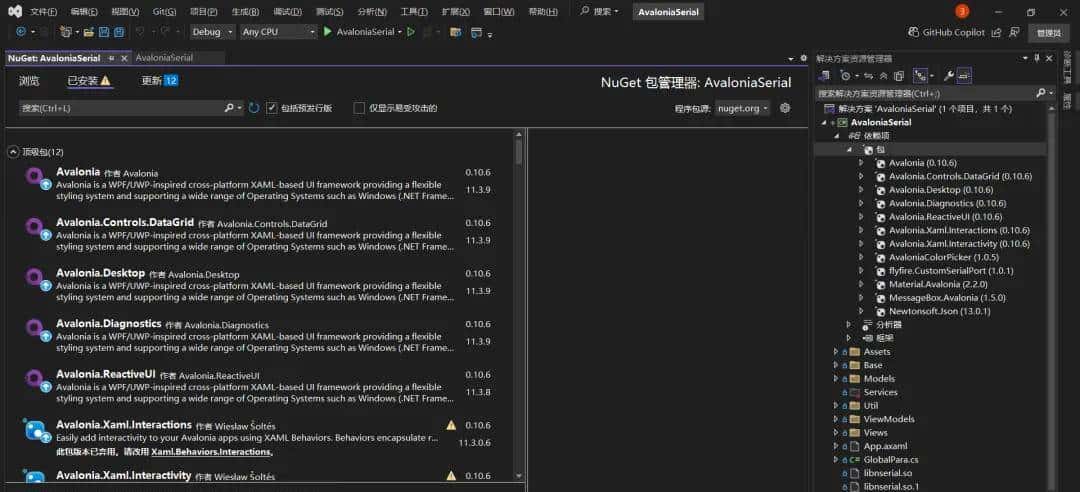The image size is (1080, 492).
Task: Click the sync with active document icon
Action: point(869,76)
